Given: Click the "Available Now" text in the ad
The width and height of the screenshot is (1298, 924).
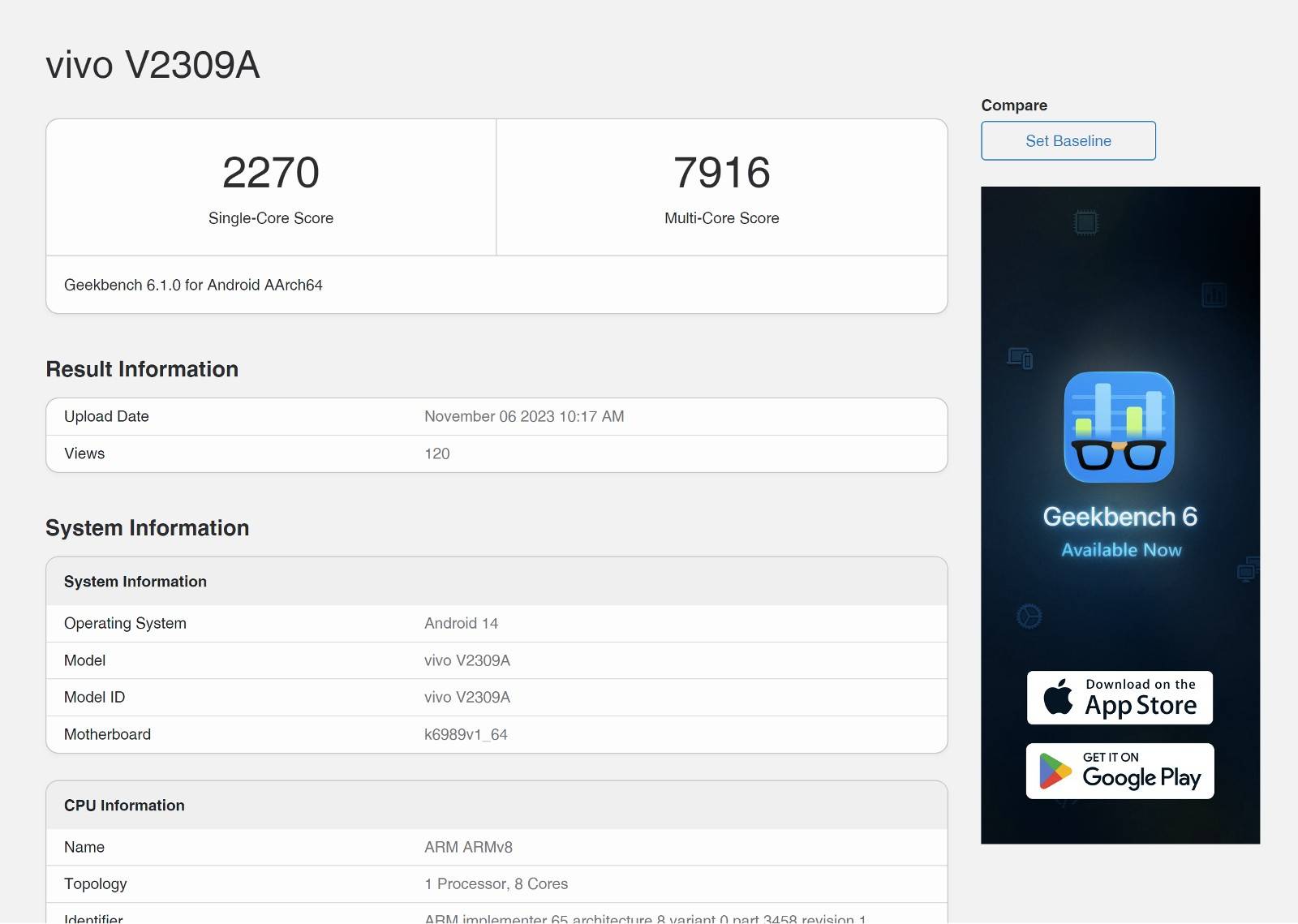Looking at the screenshot, I should point(1121,550).
